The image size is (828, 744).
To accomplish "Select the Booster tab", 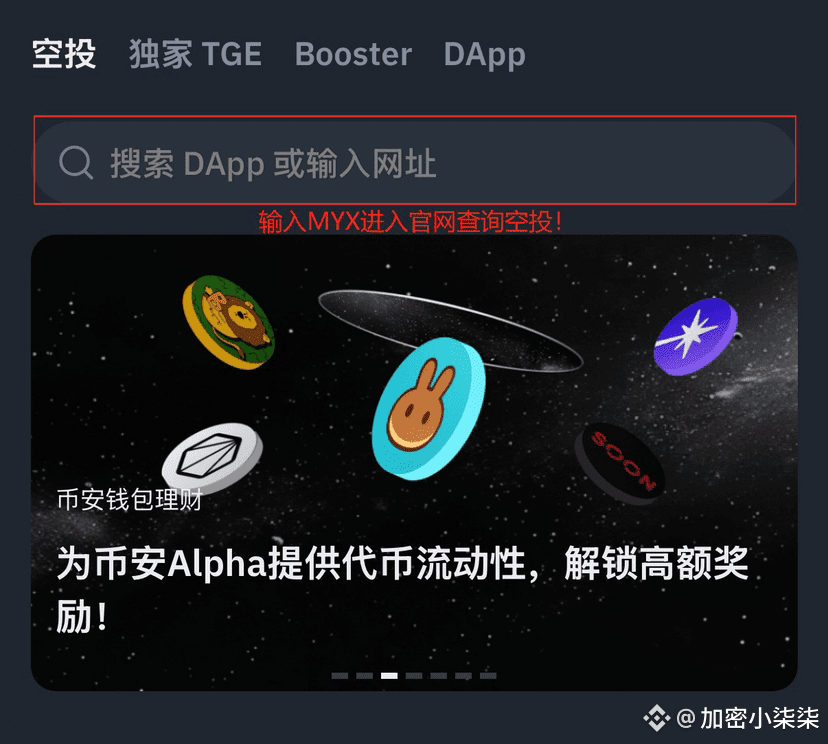I will pos(353,54).
